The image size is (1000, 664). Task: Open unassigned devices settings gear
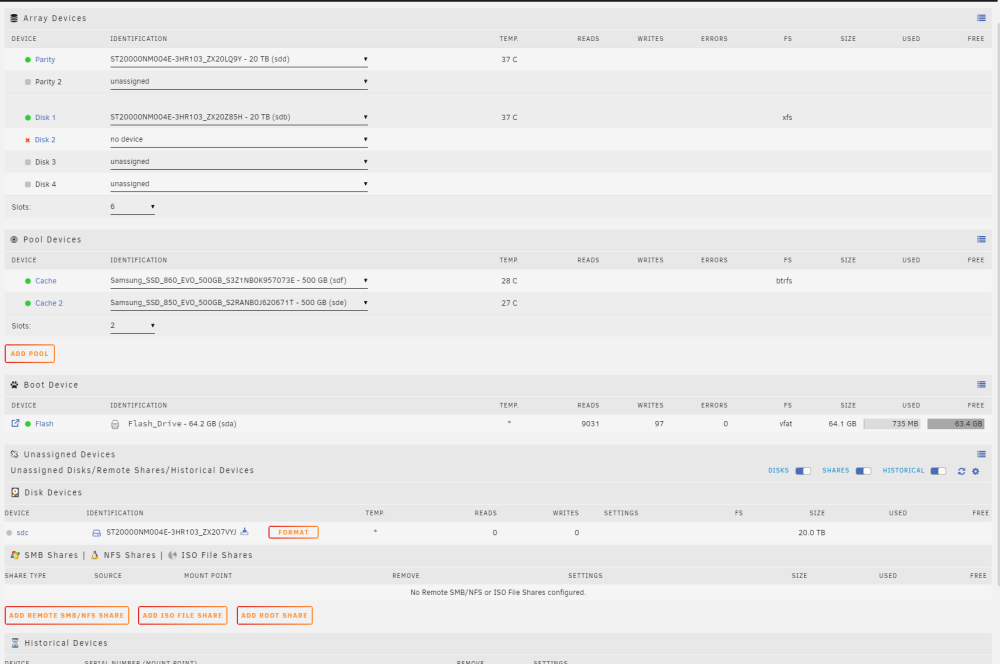(x=975, y=471)
